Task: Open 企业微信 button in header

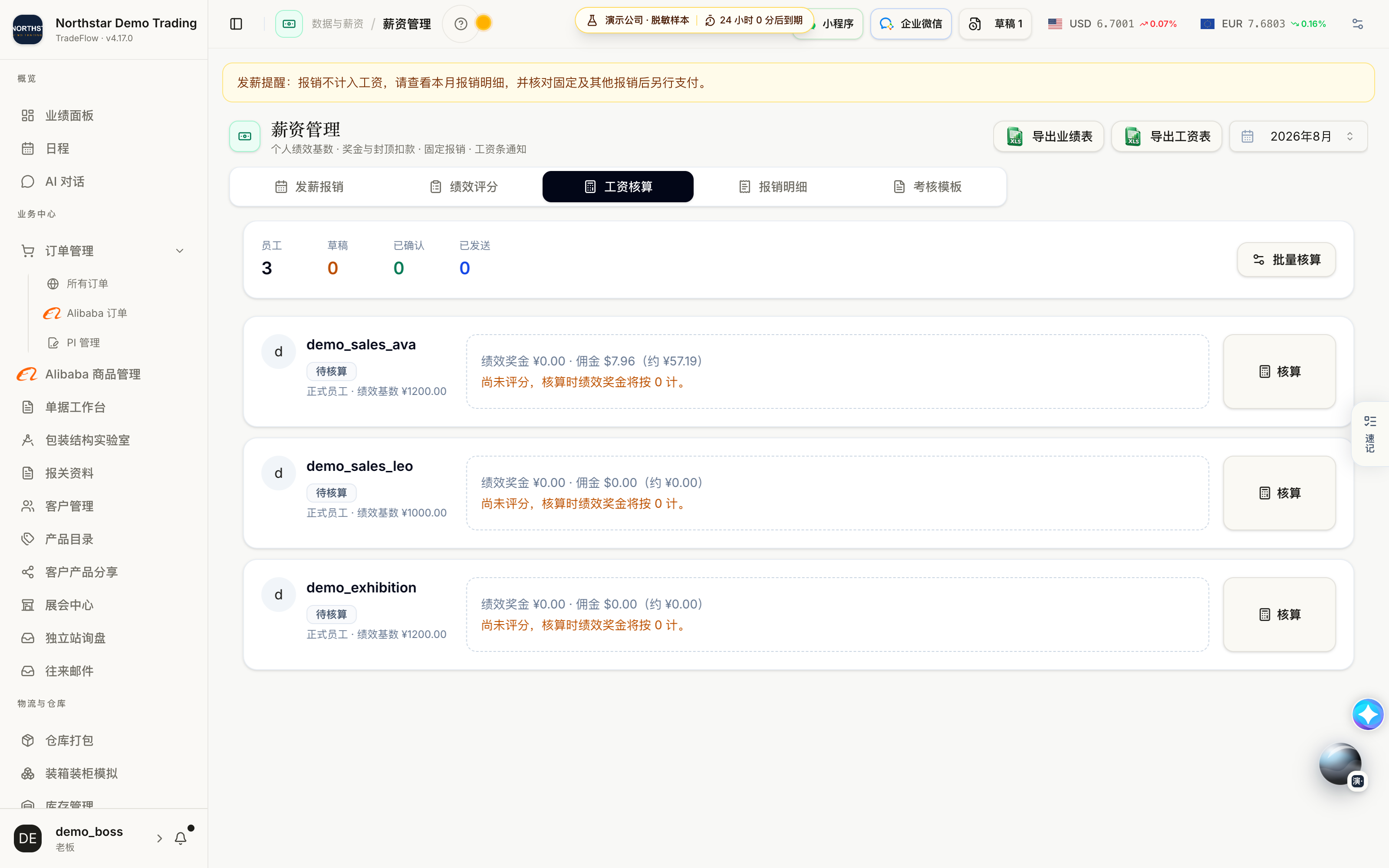Action: click(x=911, y=23)
